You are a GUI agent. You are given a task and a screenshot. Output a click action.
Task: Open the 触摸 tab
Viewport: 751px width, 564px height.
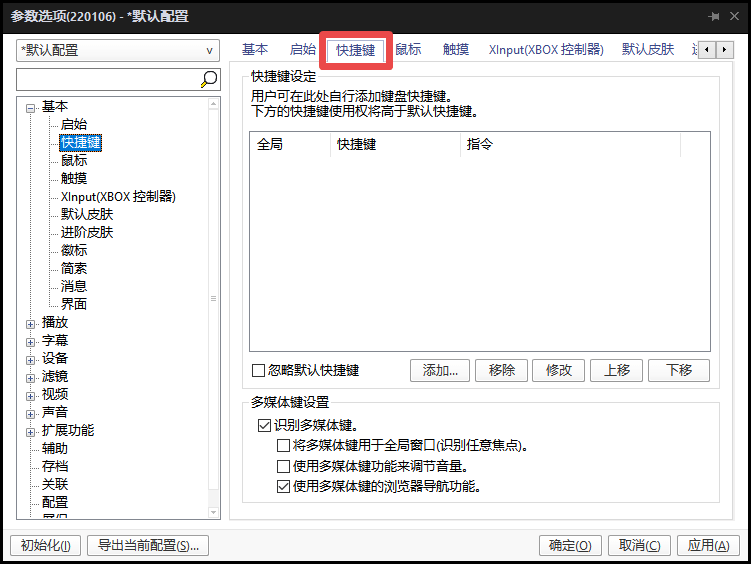[455, 49]
